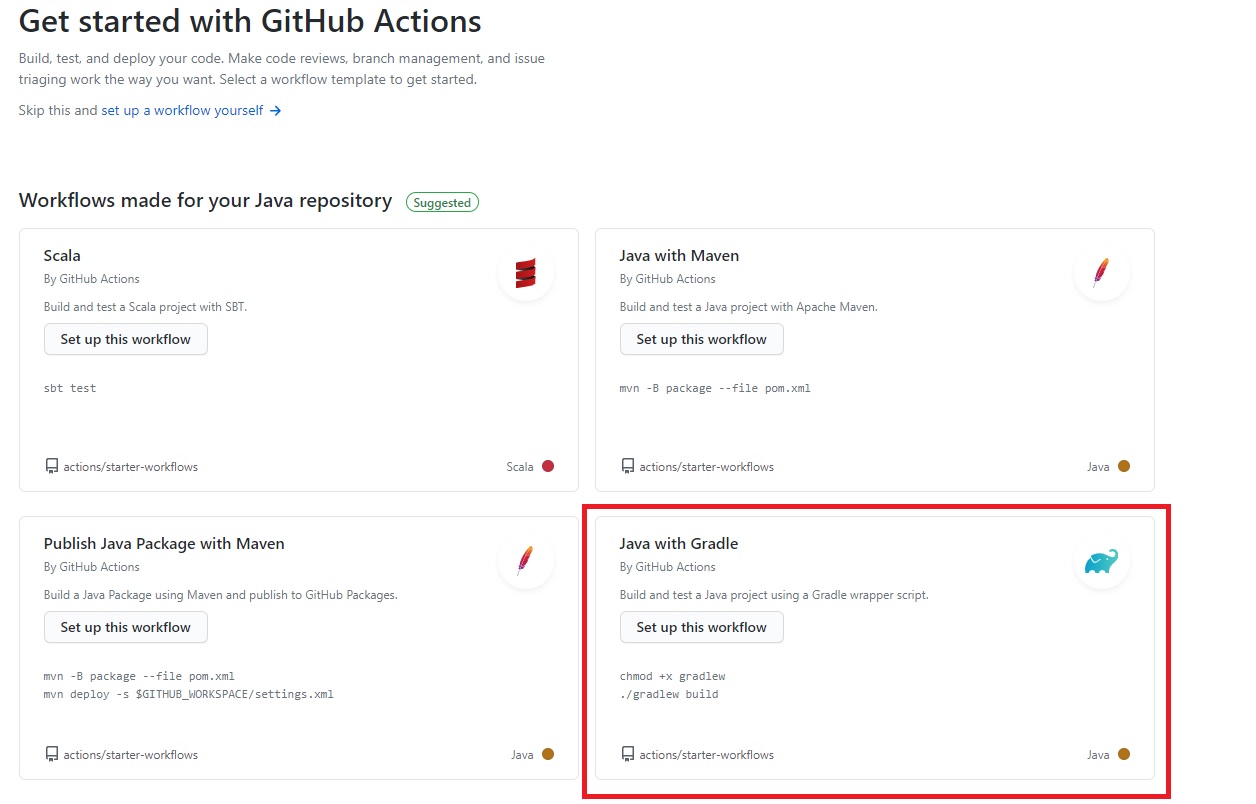The image size is (1256, 804).
Task: Click the Publish Java Package feather icon
Action: point(526,561)
